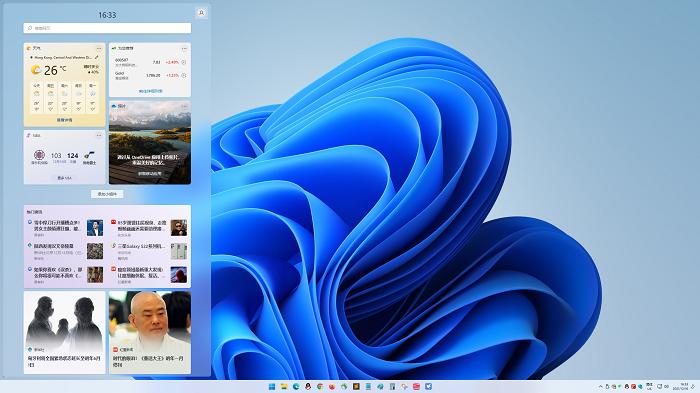
Task: Open the family silhouette news card
Action: [x=64, y=333]
